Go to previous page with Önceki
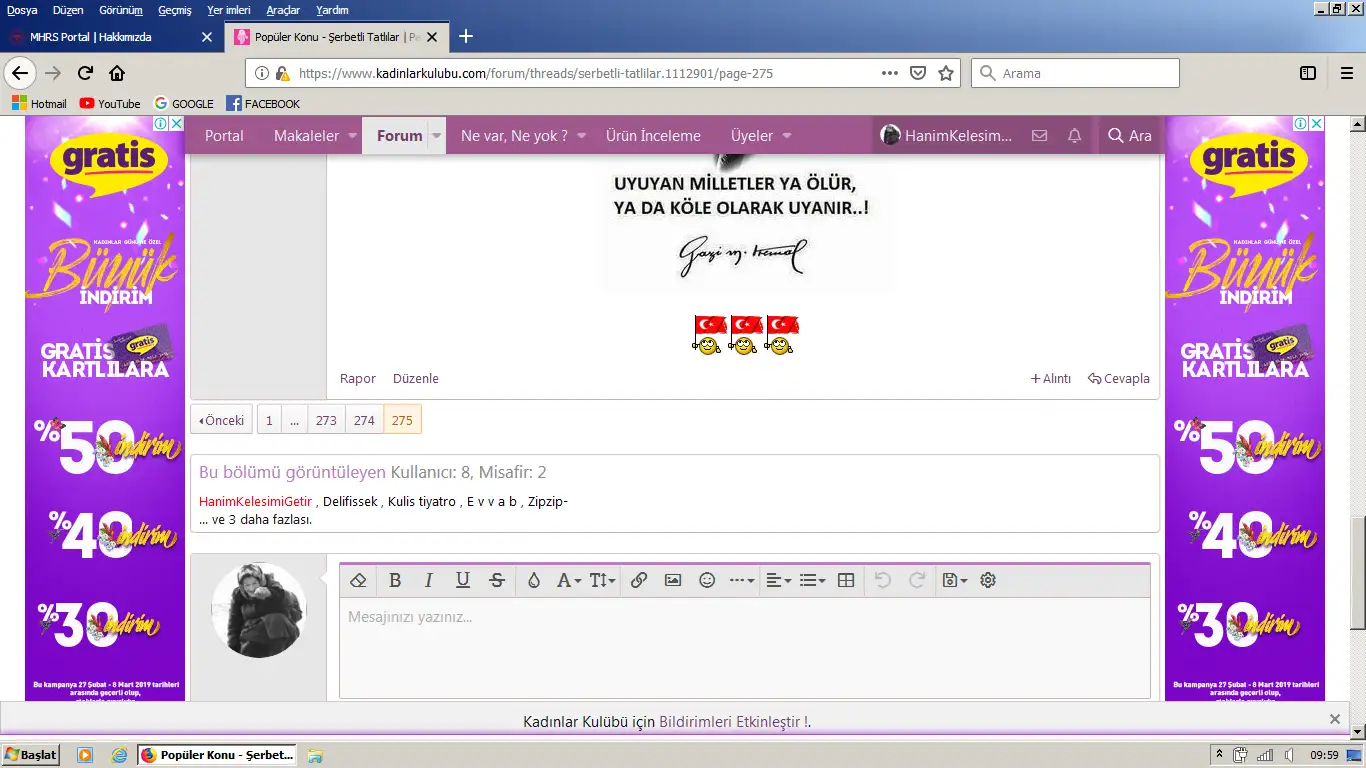The width and height of the screenshot is (1366, 768). [x=221, y=420]
